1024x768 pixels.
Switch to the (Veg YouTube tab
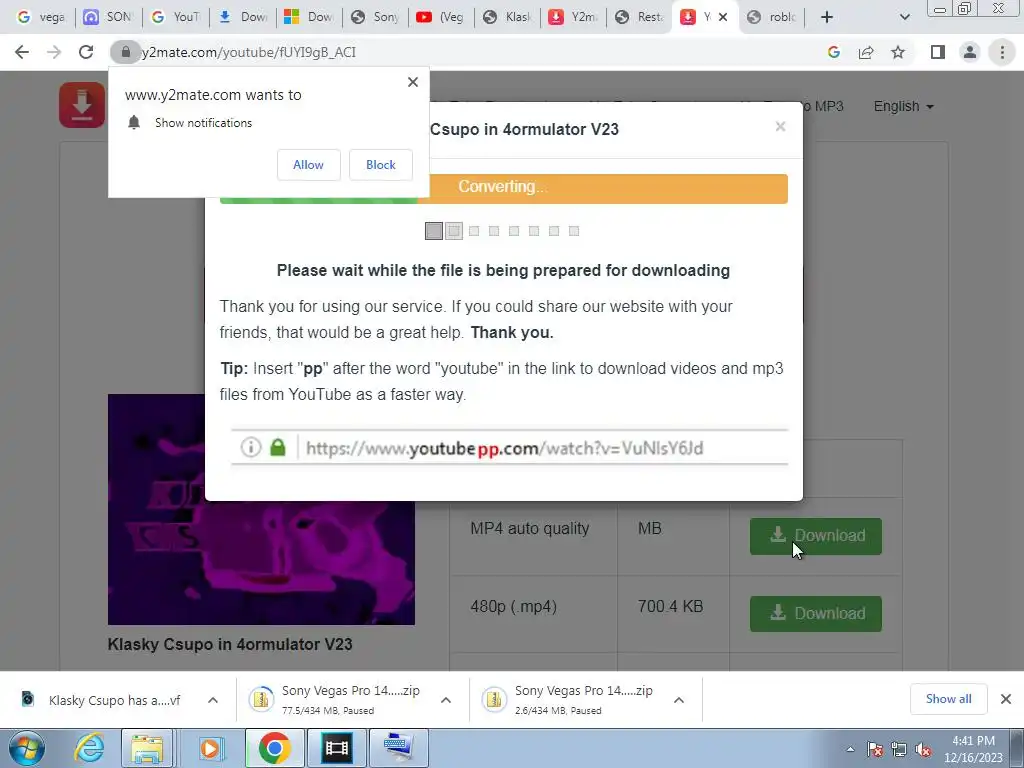click(441, 17)
